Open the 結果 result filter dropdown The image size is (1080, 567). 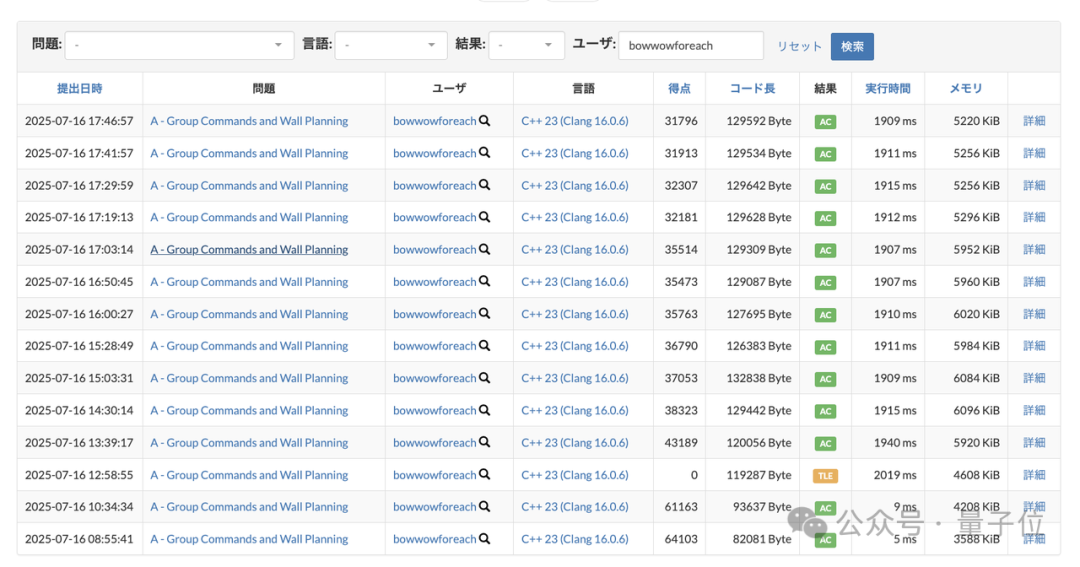pos(526,45)
